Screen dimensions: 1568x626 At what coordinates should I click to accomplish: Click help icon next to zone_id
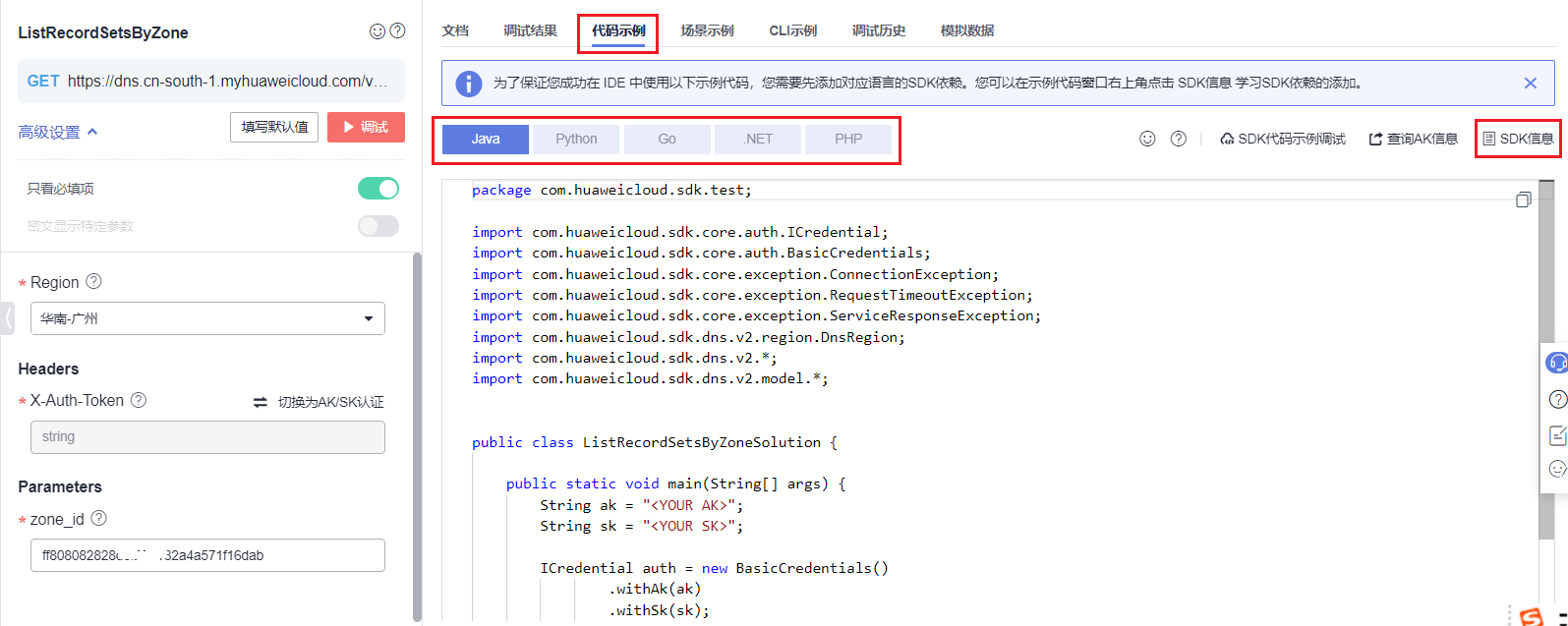click(x=98, y=518)
